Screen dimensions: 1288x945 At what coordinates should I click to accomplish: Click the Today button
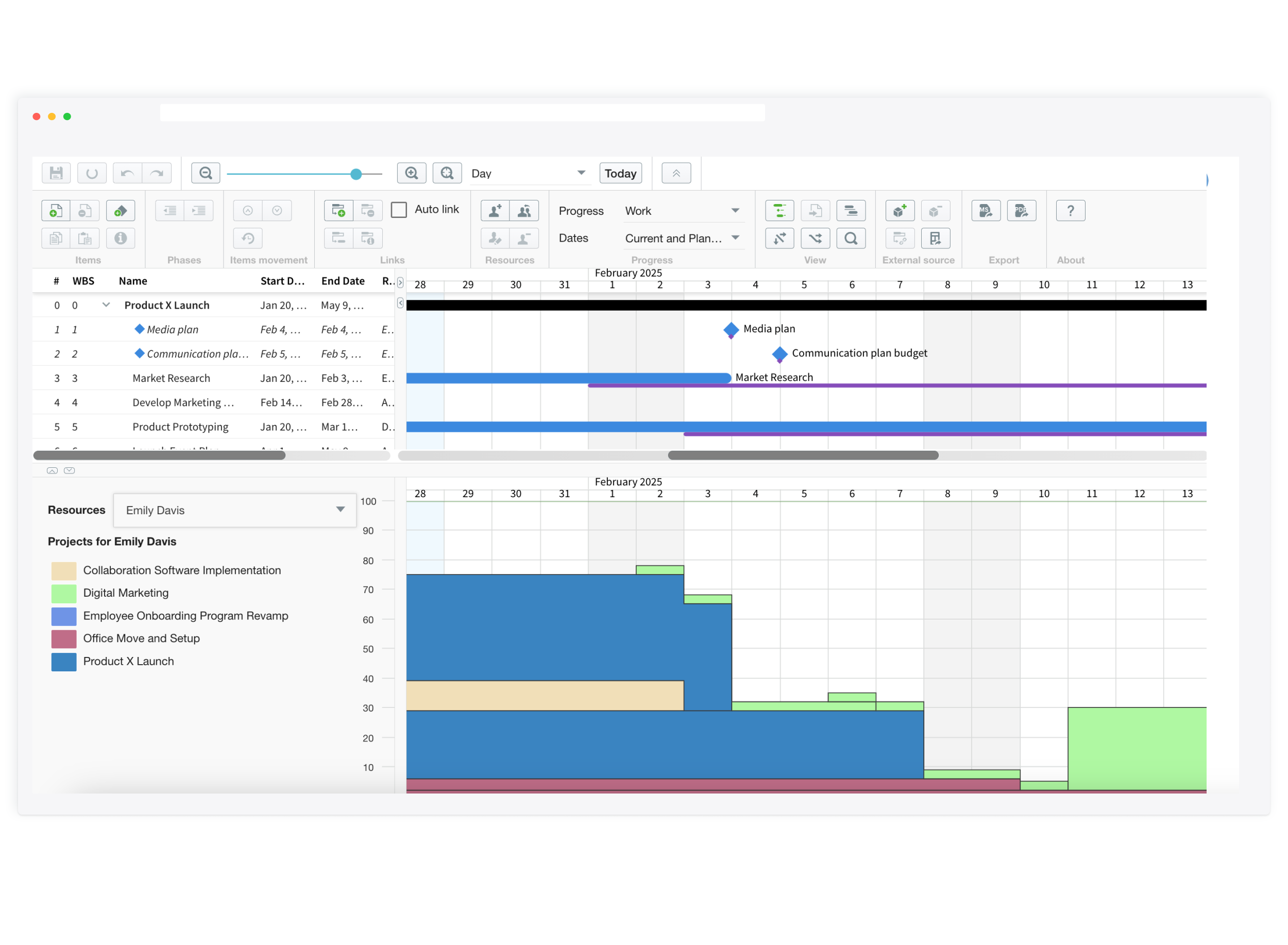coord(620,173)
